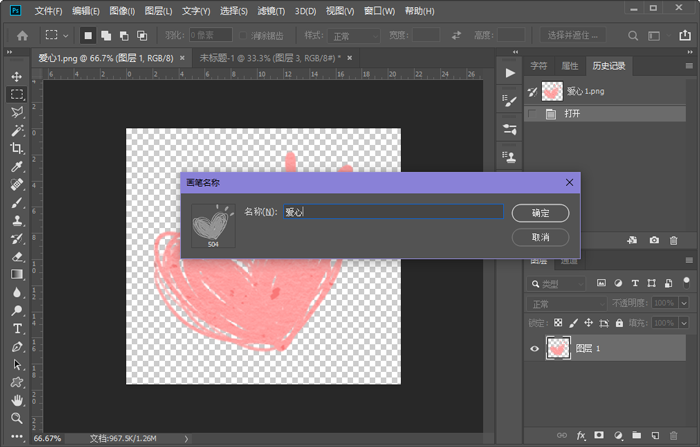Create new document from current state
Viewport: 700px width, 447px height.
[x=632, y=240]
